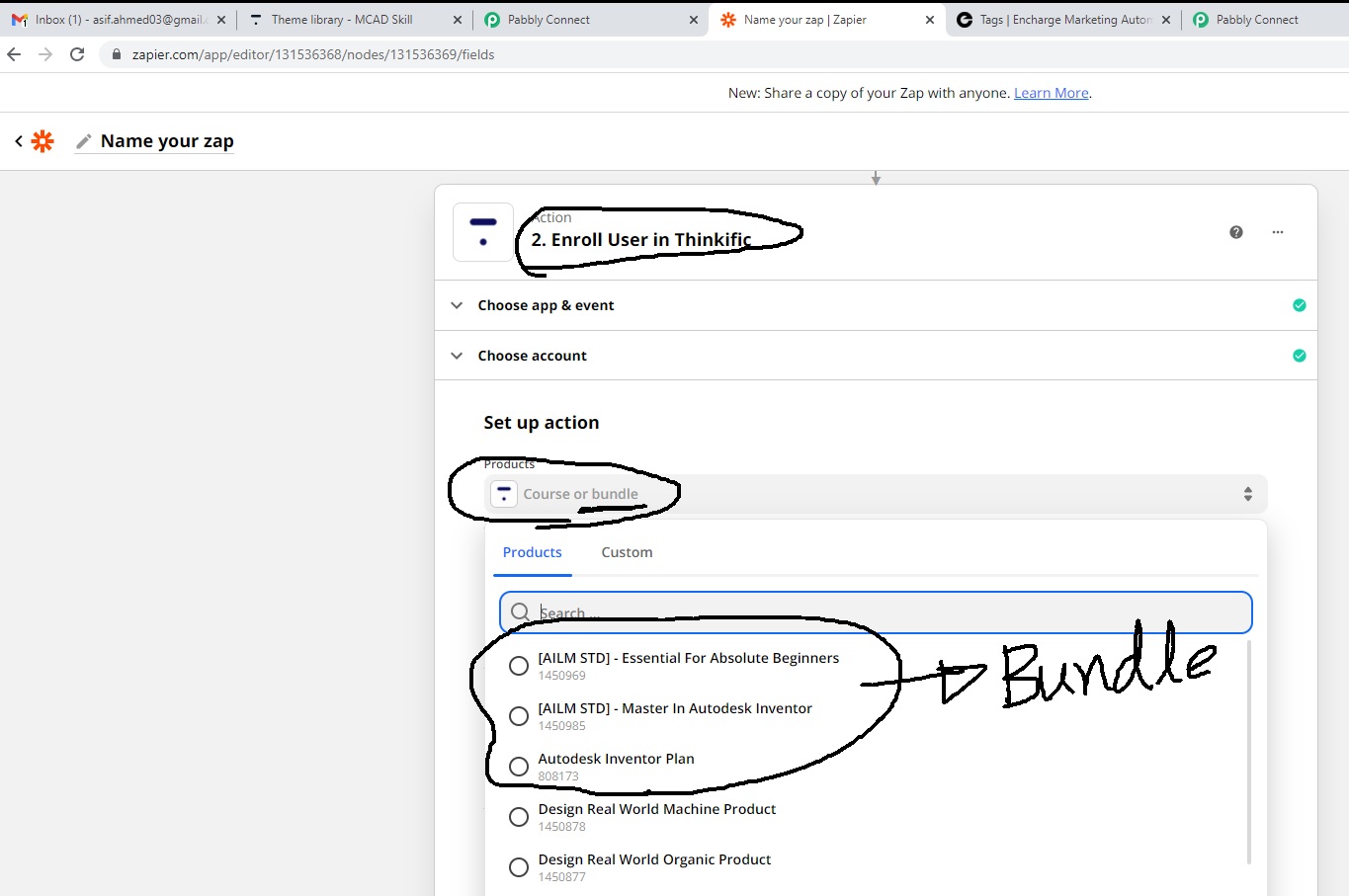Click the search magnifier icon in the product list
The width and height of the screenshot is (1349, 896).
pos(521,612)
